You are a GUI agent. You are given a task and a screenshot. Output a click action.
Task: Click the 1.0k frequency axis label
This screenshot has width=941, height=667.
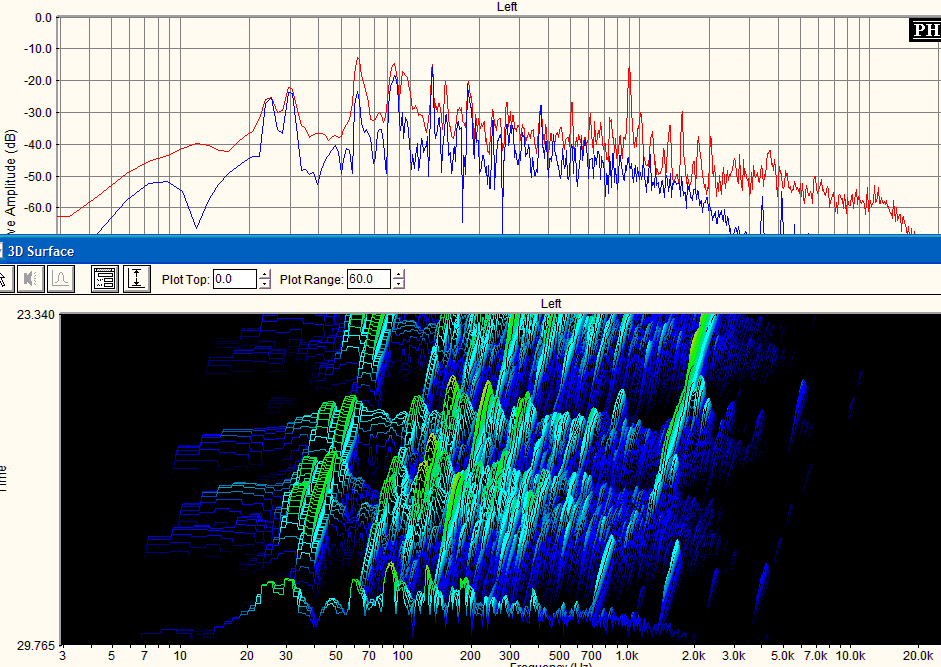(x=627, y=656)
